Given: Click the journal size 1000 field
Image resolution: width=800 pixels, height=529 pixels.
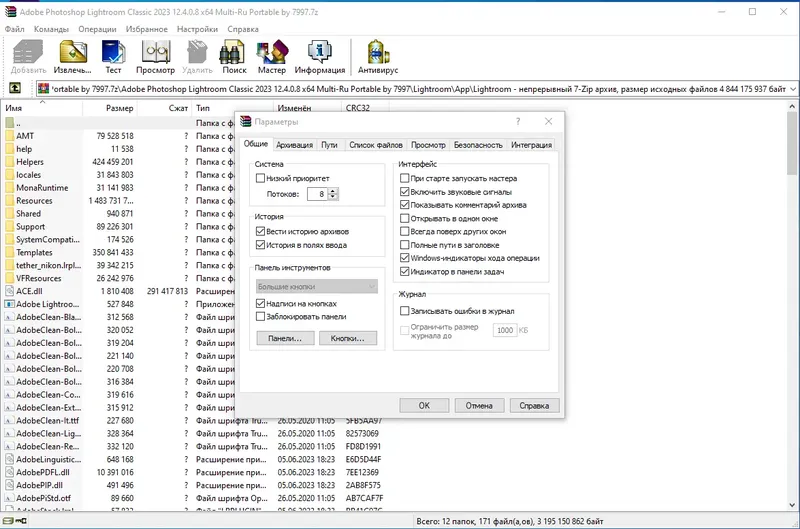Looking at the screenshot, I should pyautogui.click(x=505, y=330).
